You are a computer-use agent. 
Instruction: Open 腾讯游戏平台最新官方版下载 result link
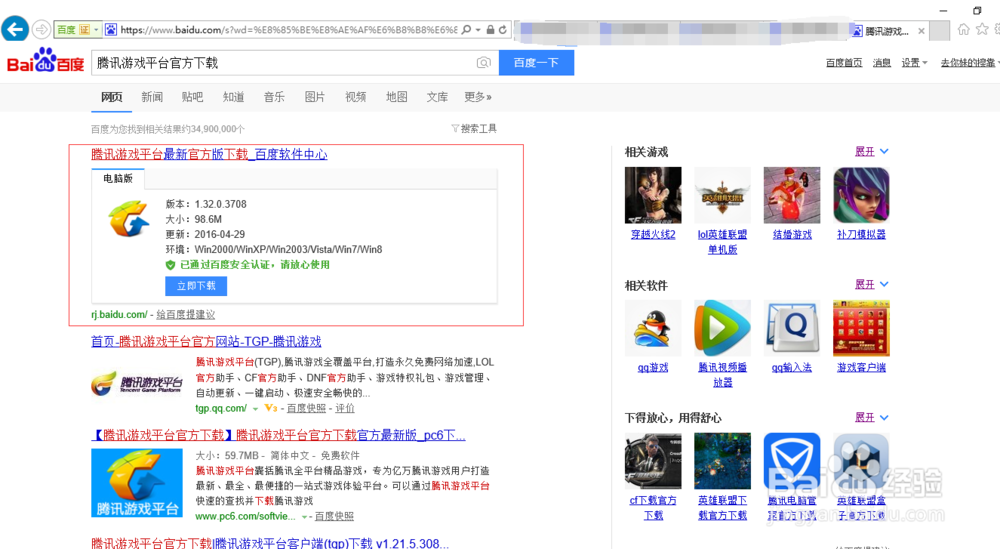(x=209, y=154)
